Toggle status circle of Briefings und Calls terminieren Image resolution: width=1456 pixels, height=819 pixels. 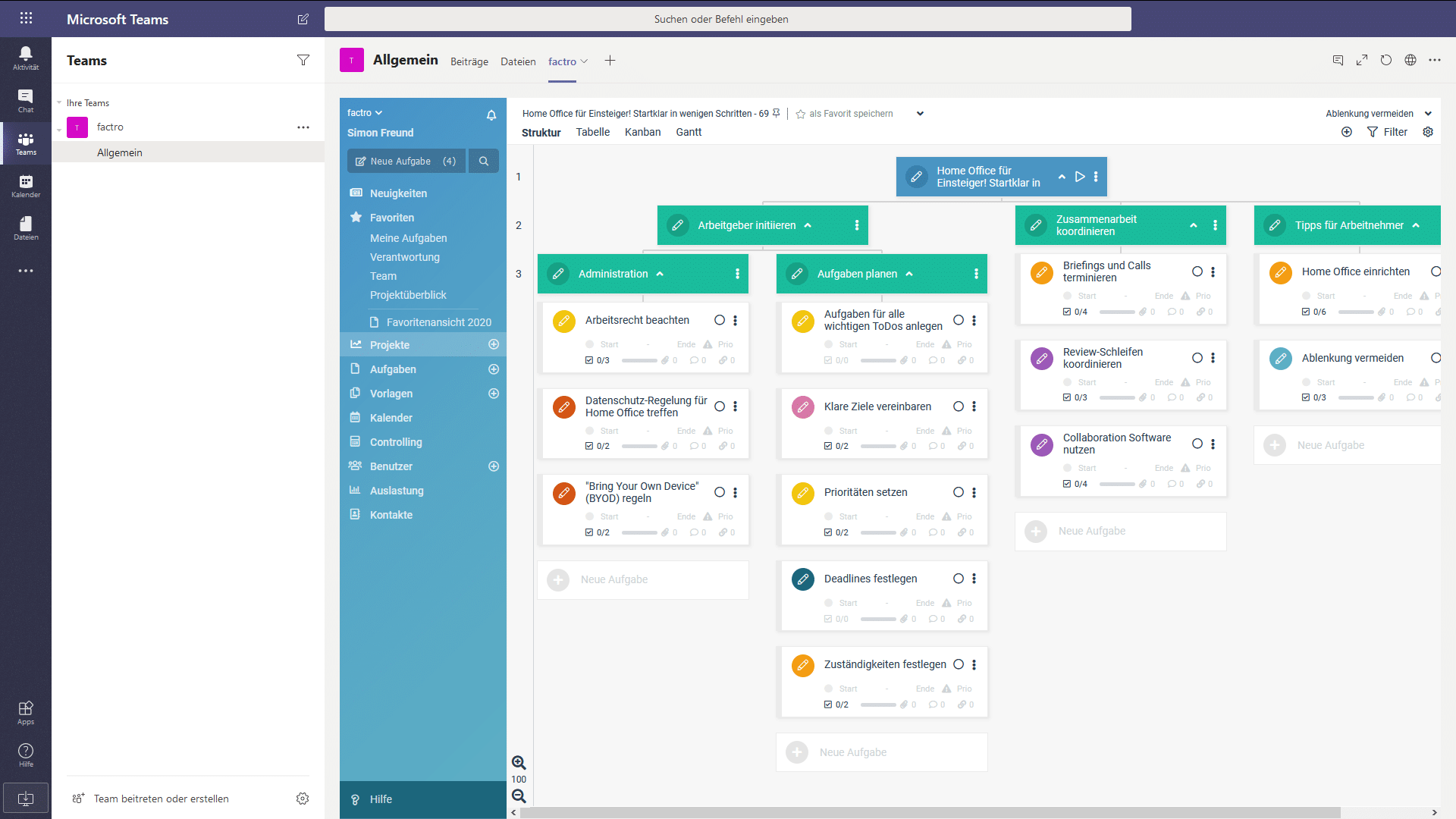tap(1197, 271)
